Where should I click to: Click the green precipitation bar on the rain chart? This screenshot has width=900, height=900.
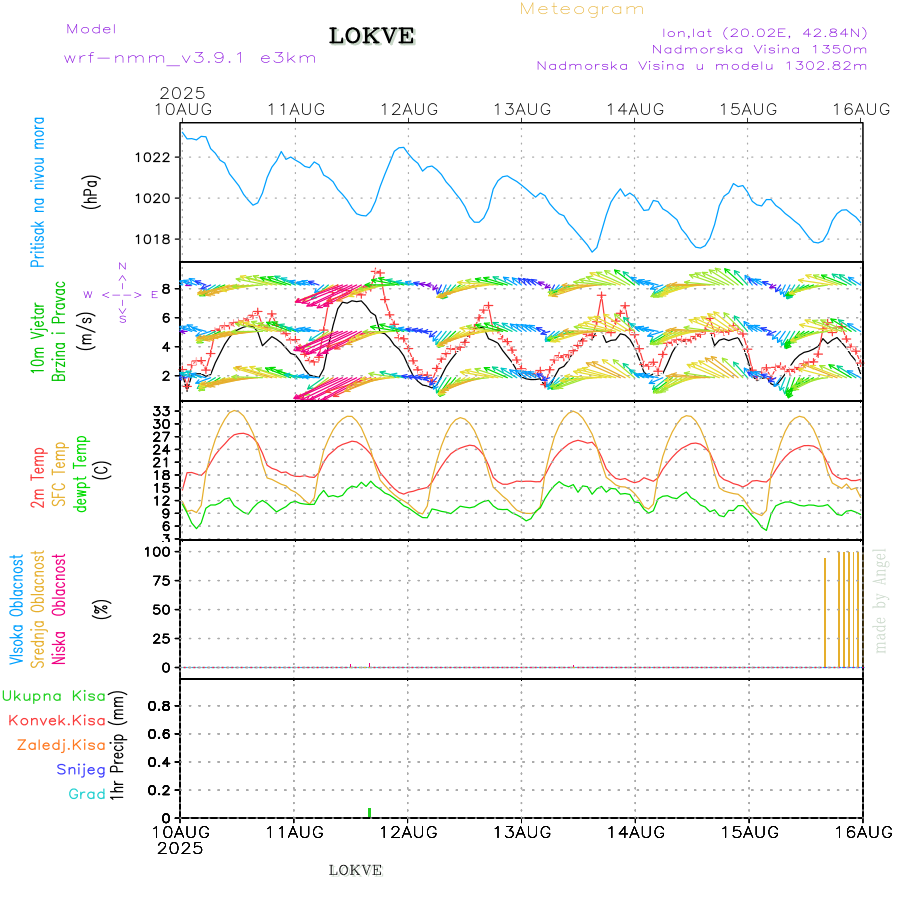(369, 812)
